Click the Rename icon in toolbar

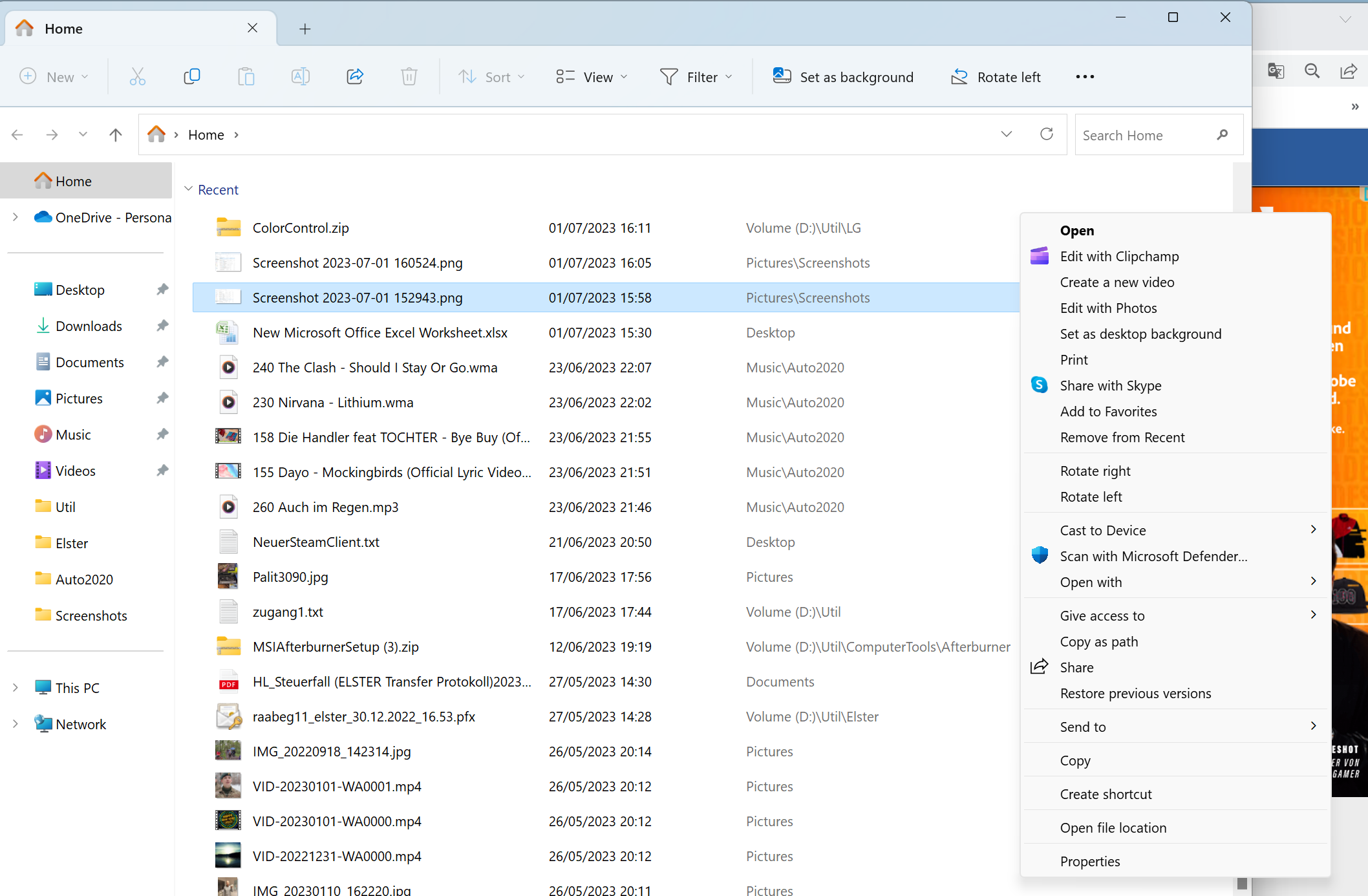pos(301,77)
